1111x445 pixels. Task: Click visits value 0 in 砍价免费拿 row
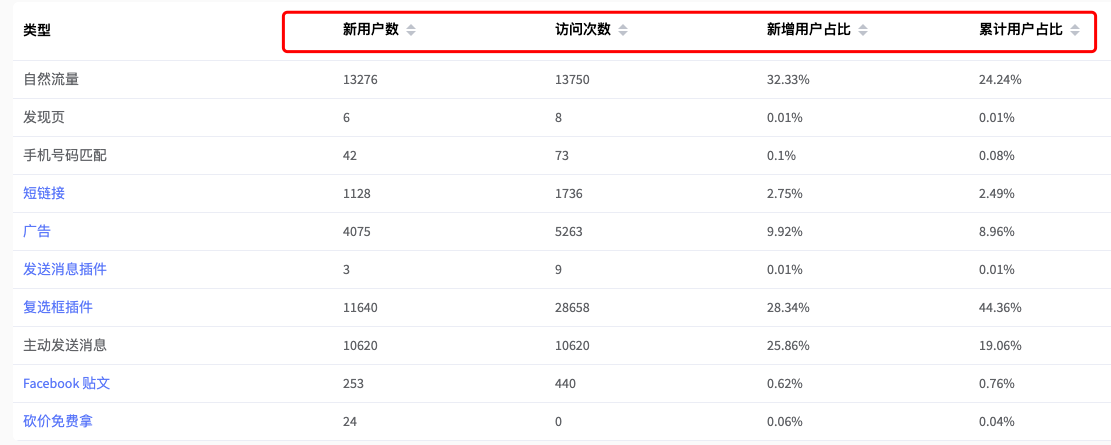click(558, 422)
